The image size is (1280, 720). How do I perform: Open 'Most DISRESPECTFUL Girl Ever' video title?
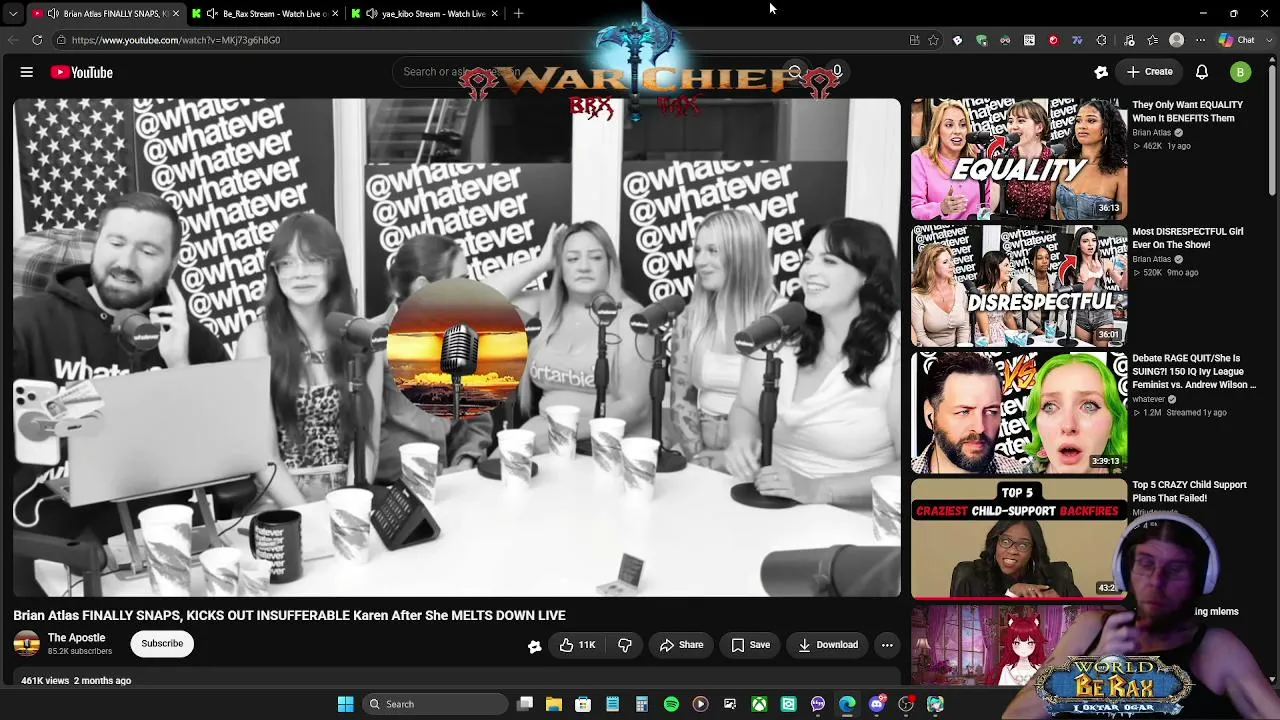1188,238
